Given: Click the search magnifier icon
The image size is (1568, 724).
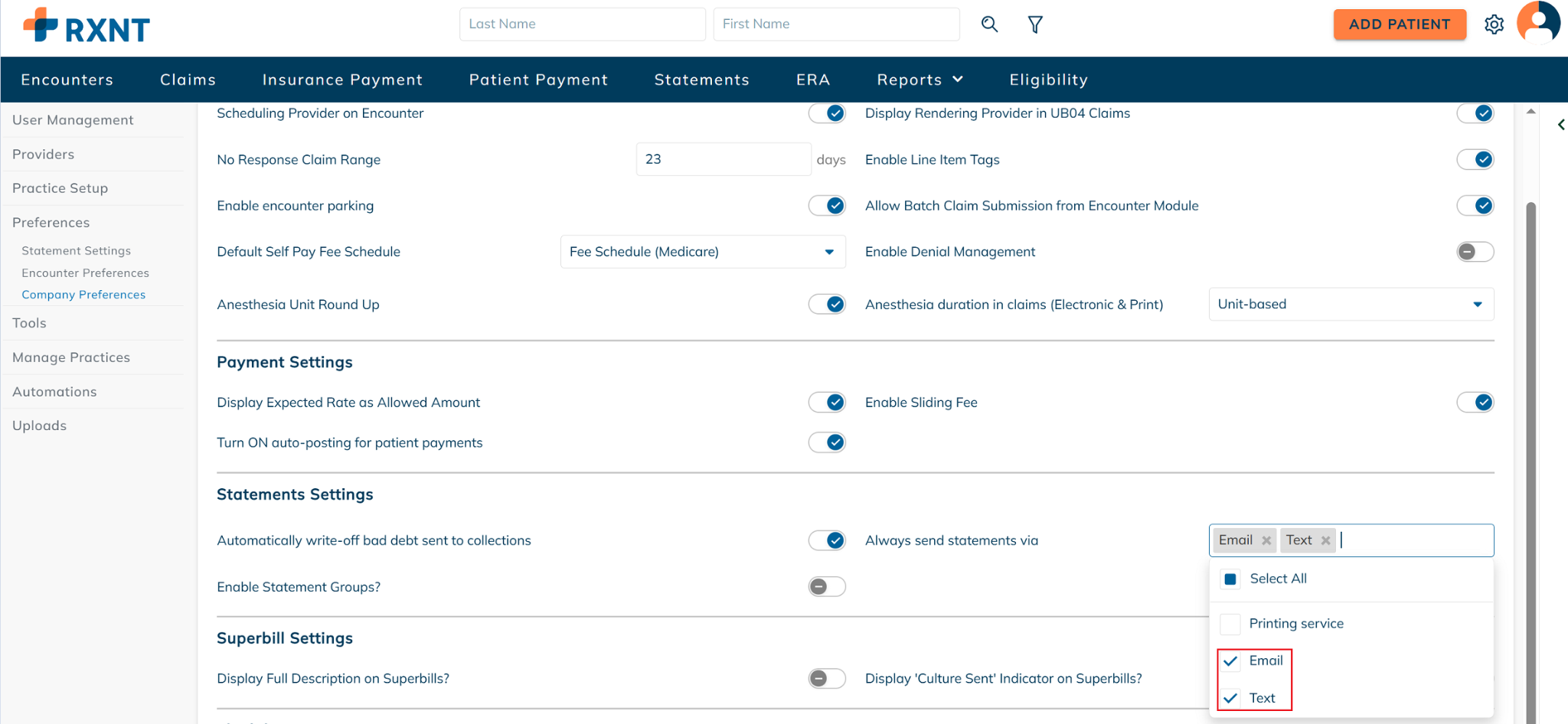Looking at the screenshot, I should [x=989, y=24].
